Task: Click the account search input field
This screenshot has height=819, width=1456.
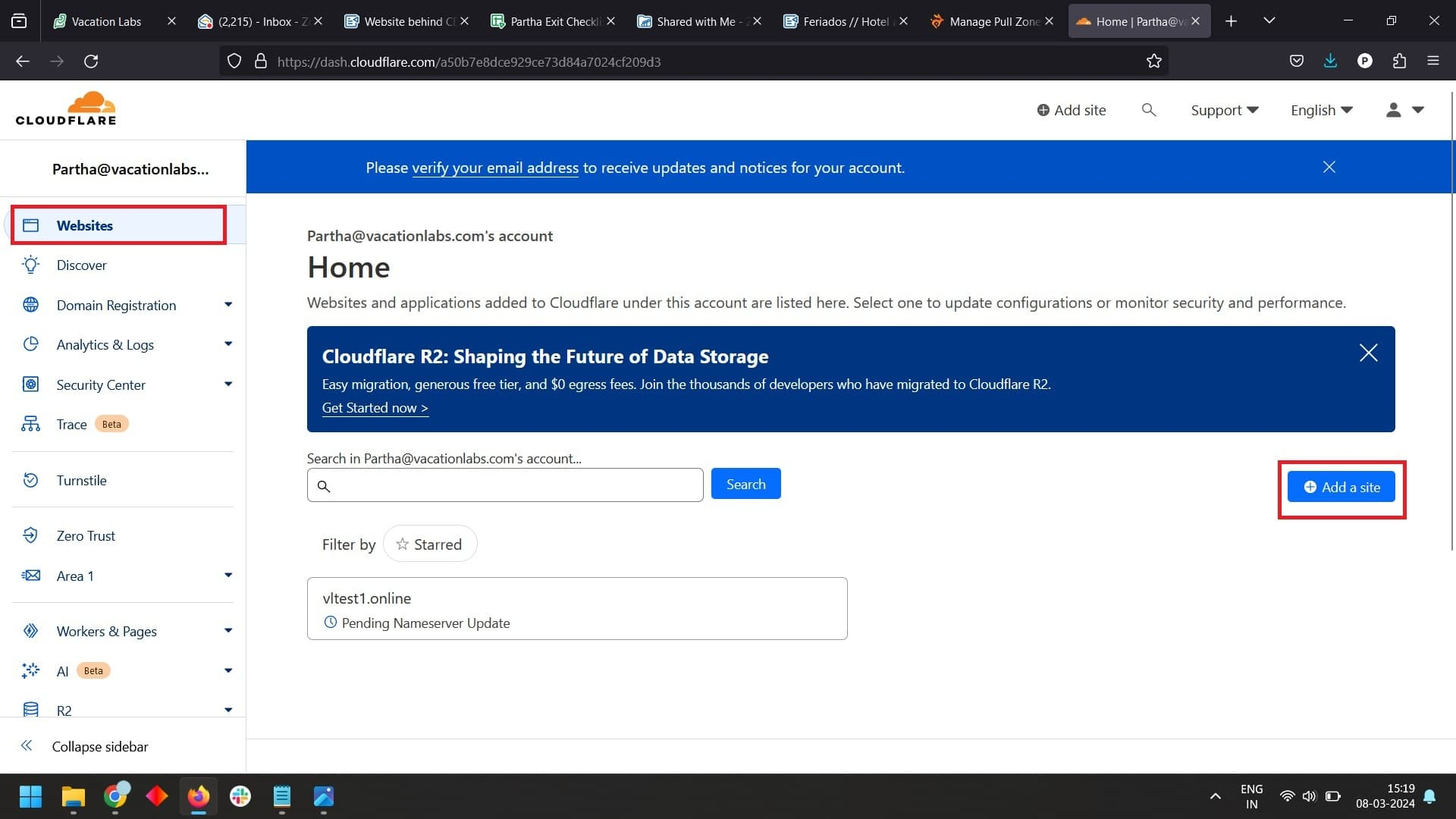Action: (516, 485)
